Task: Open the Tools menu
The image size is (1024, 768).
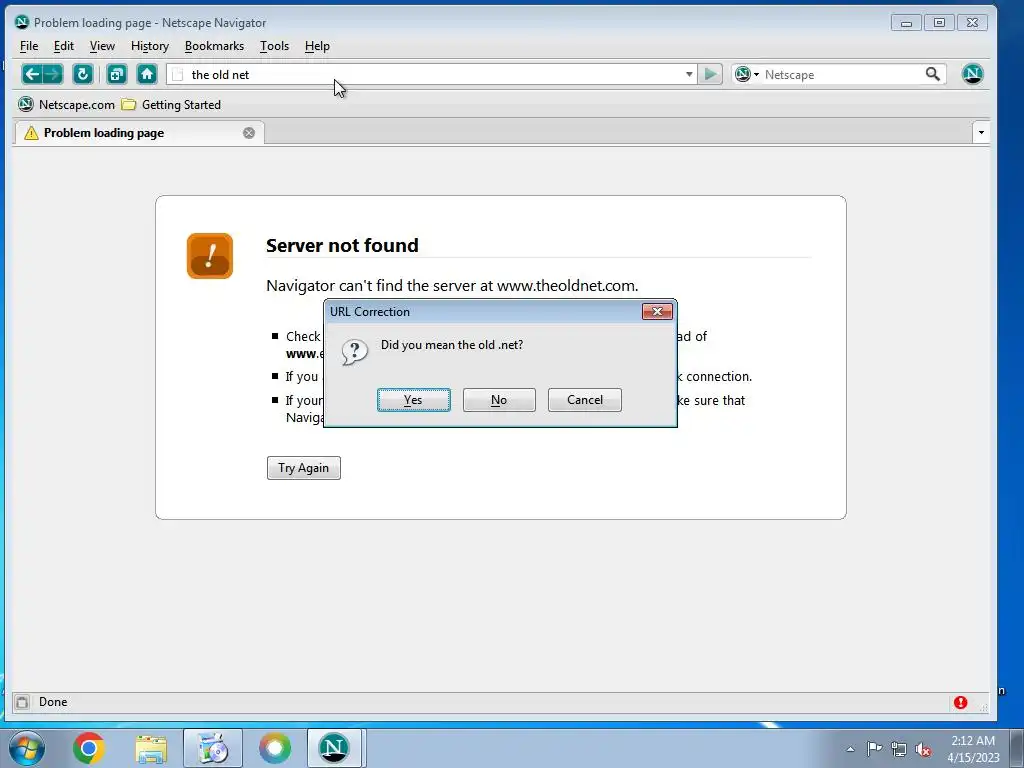Action: coord(274,46)
